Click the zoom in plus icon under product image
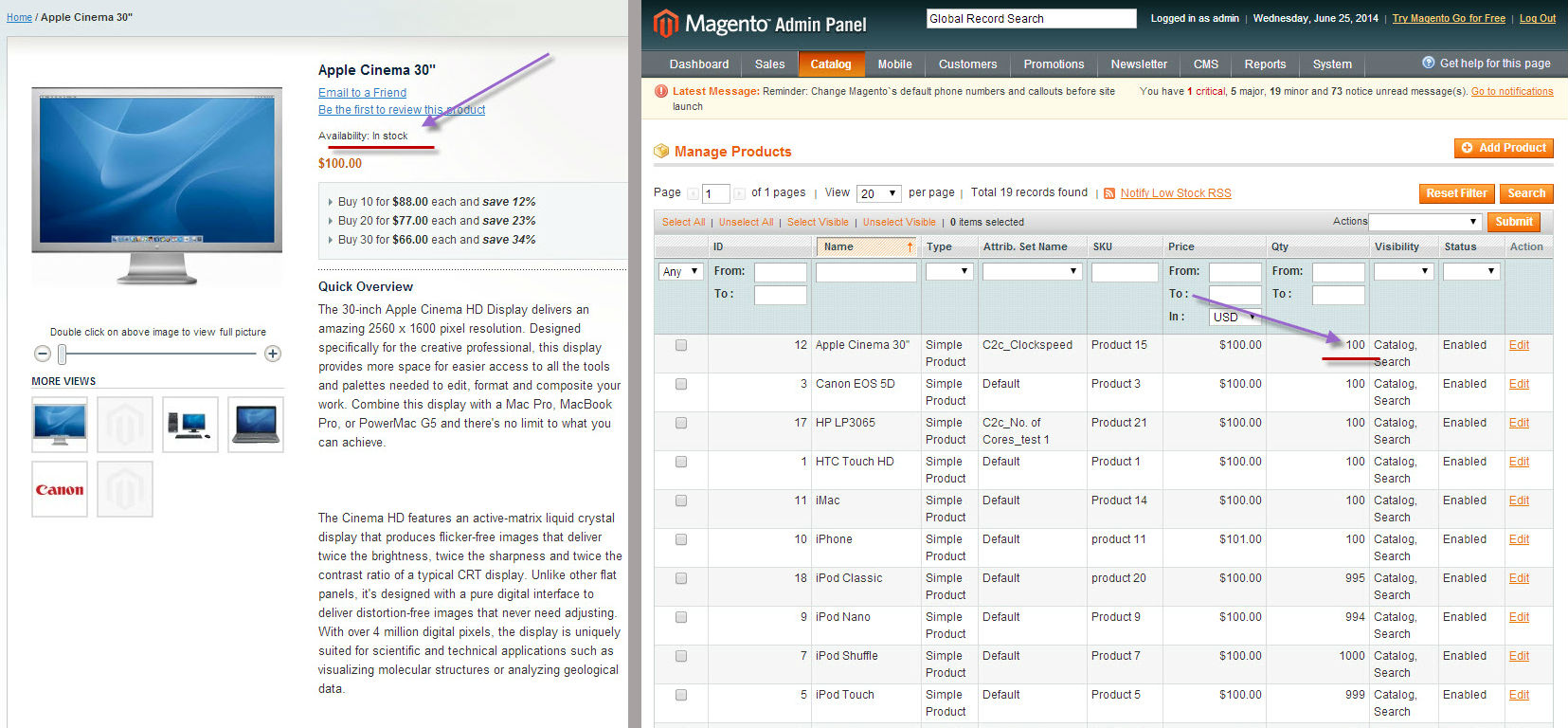 [273, 354]
